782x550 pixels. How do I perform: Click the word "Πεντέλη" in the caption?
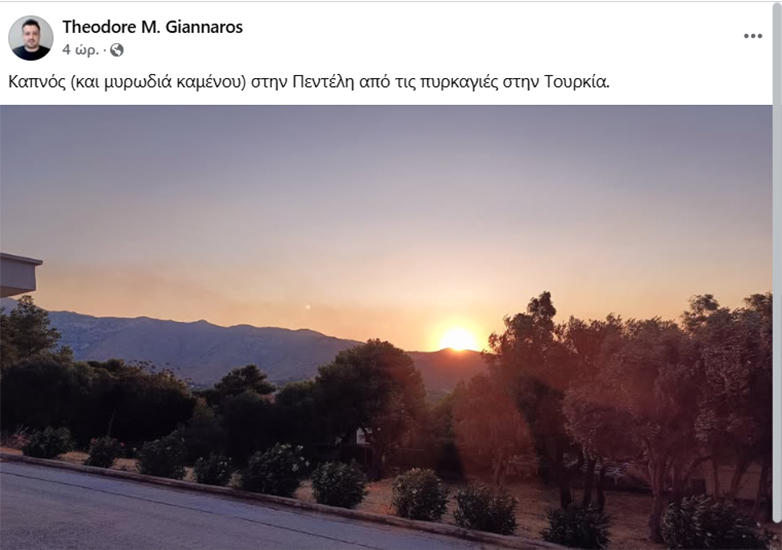coord(324,82)
